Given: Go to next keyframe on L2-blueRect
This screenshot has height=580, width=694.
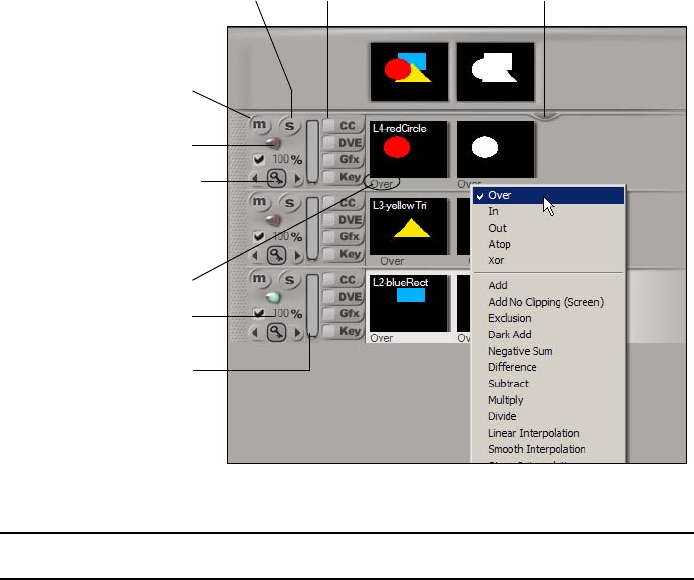Looking at the screenshot, I should click(297, 333).
